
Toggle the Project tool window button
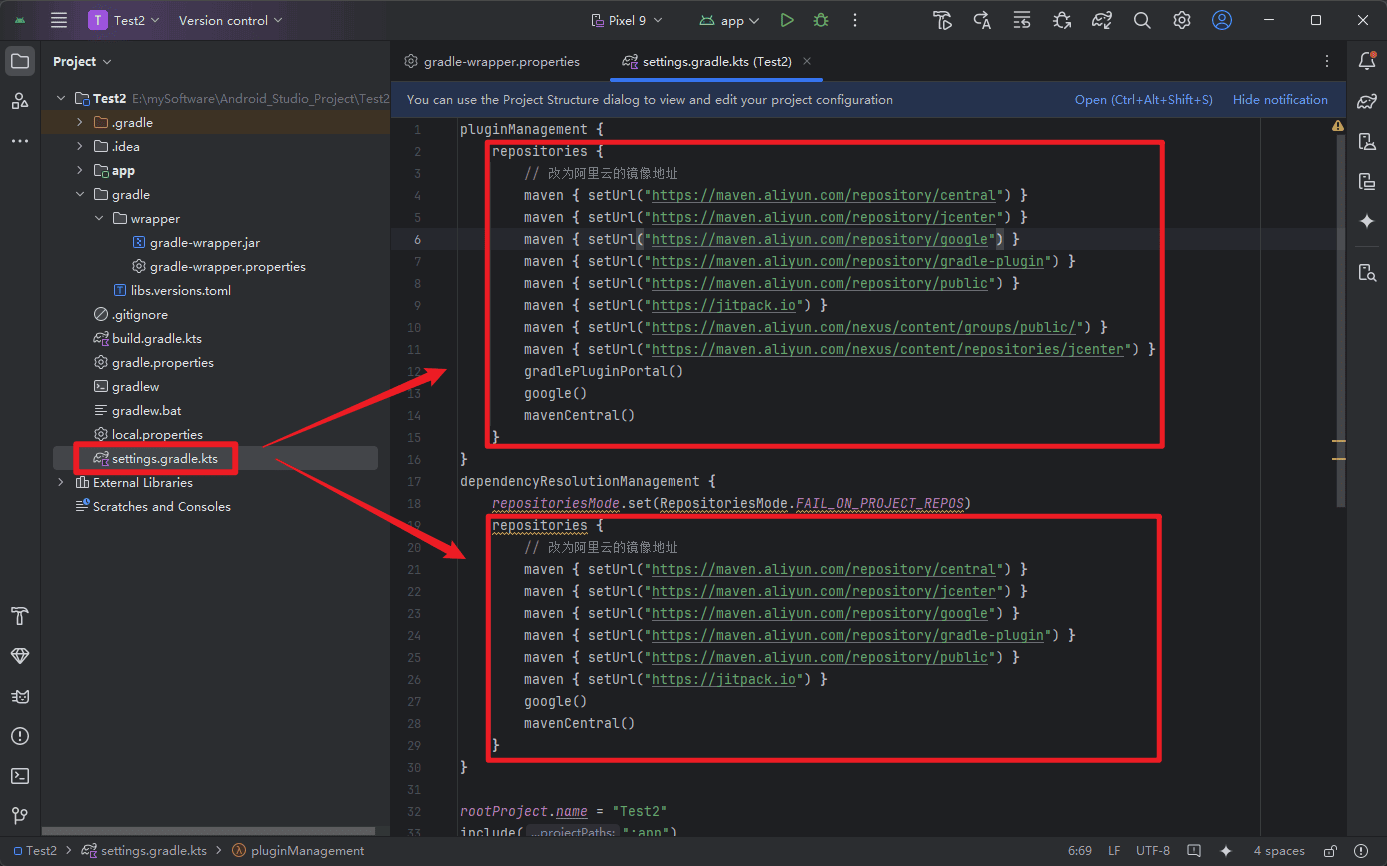20,61
